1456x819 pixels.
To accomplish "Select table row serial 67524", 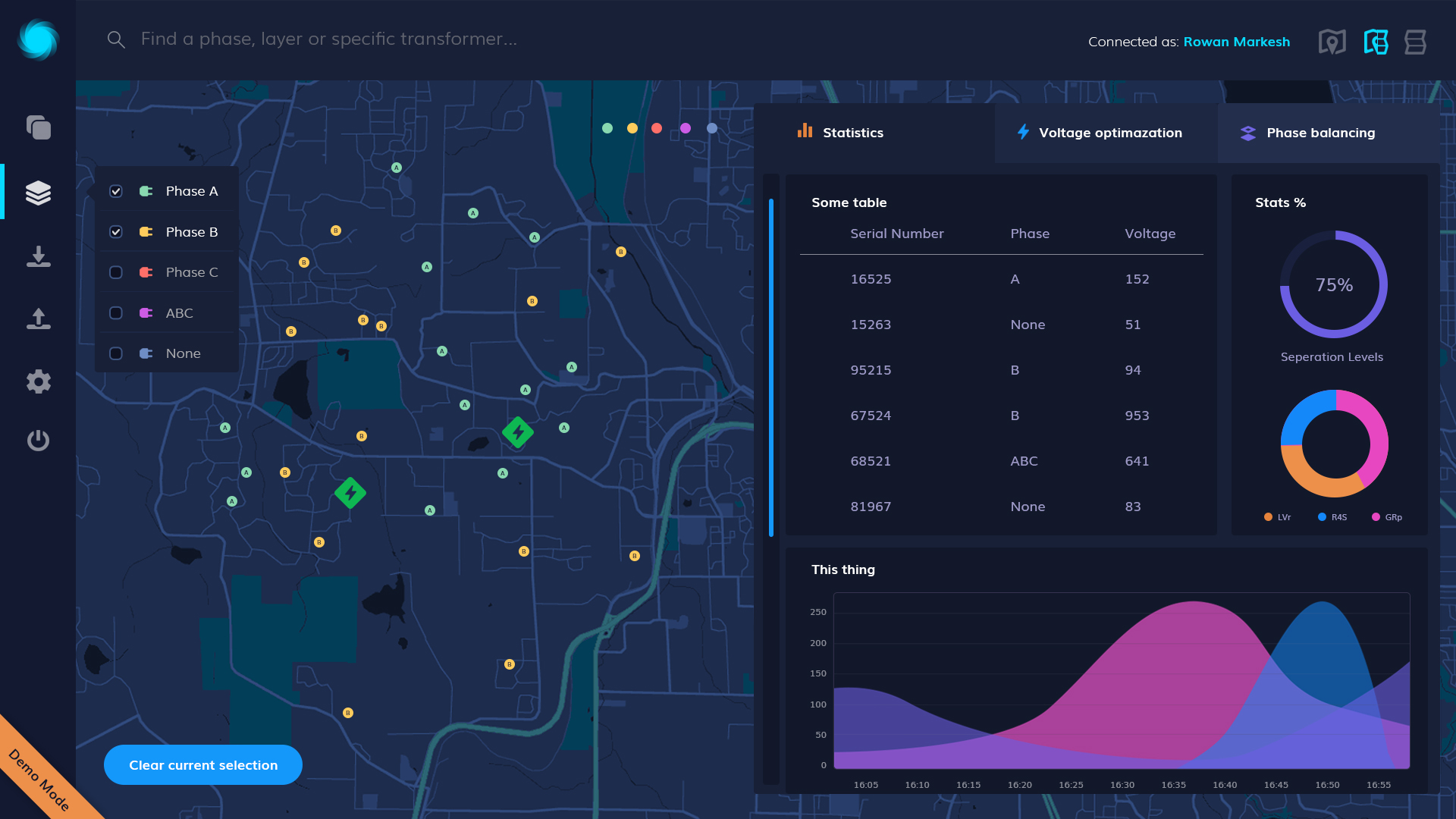I will tap(1001, 416).
